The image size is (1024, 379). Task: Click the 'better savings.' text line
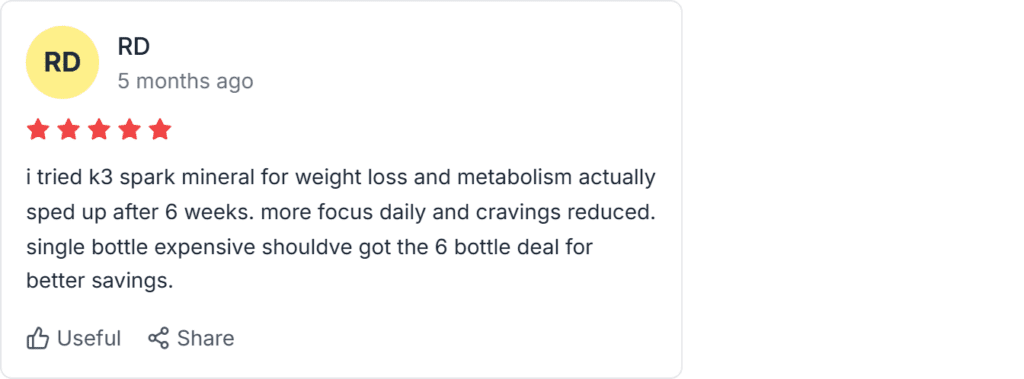coord(100,281)
